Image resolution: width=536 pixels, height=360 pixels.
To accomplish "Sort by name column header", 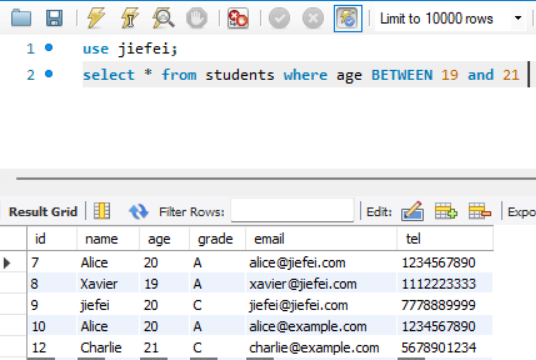I will [108, 239].
